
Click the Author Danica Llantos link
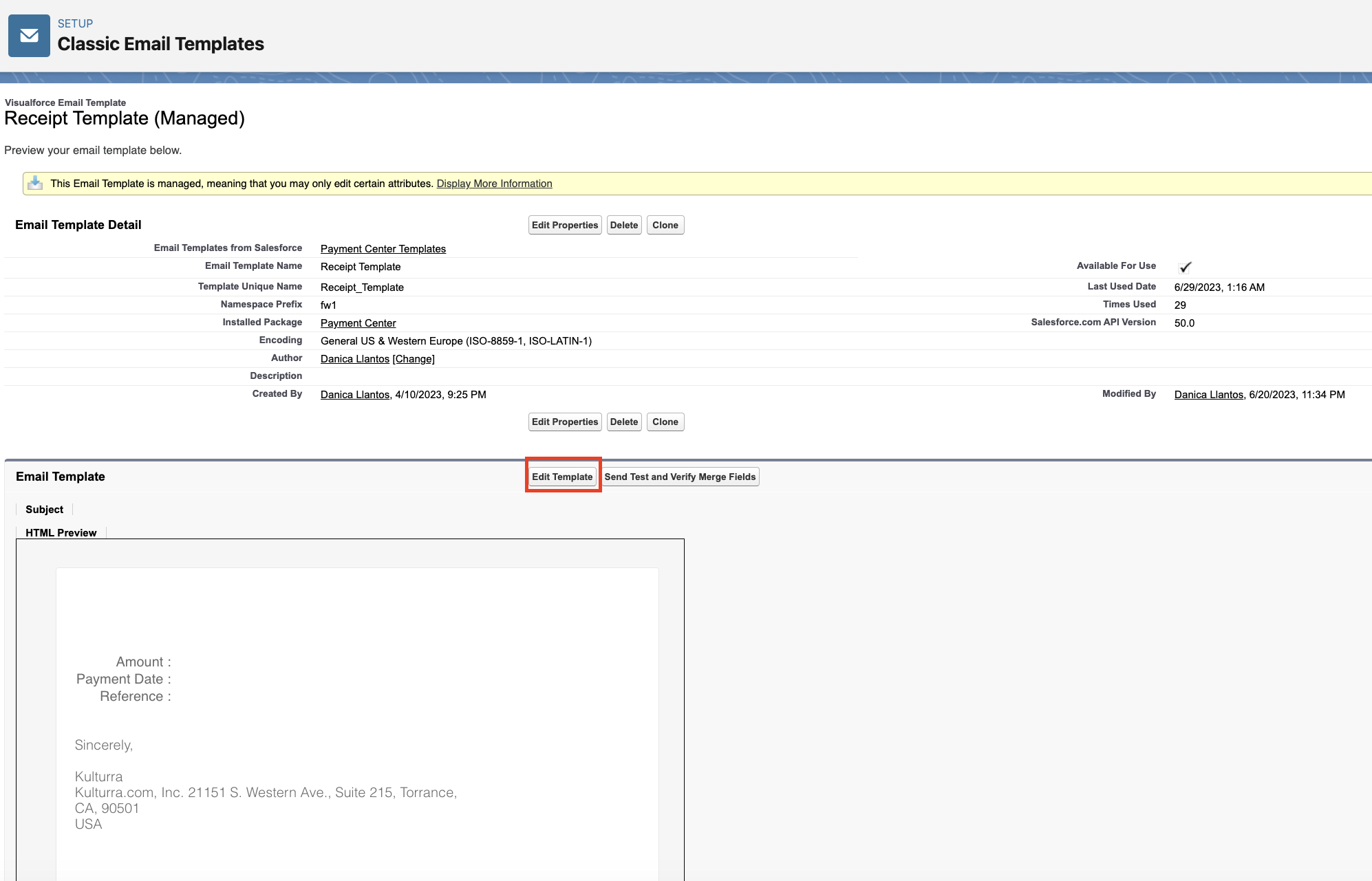[354, 359]
